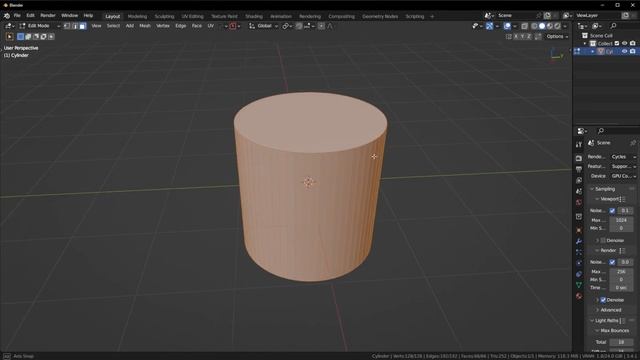Toggle Z axis mirror button
This screenshot has height=360, width=640.
[529, 37]
